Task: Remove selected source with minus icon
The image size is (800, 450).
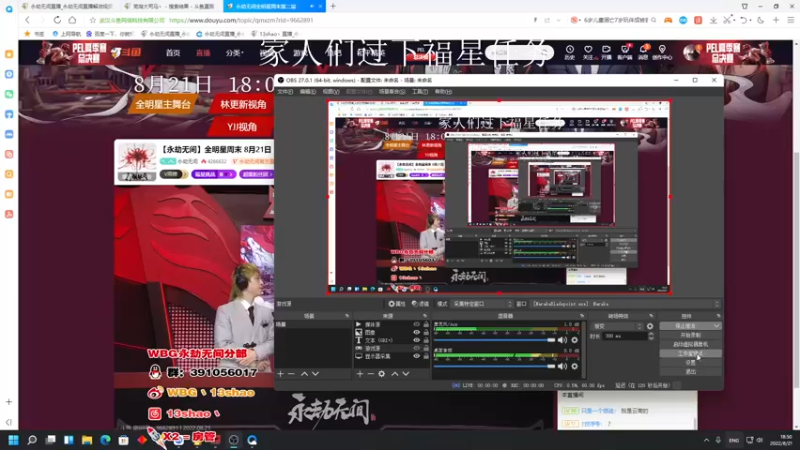Action: (x=370, y=374)
